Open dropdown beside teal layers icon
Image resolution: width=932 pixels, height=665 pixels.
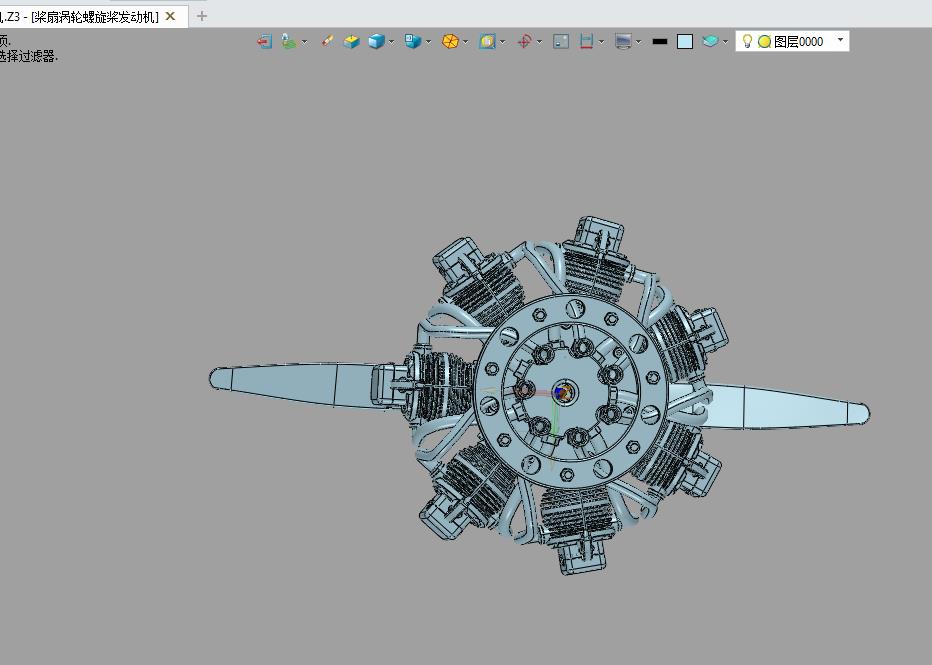[x=725, y=42]
